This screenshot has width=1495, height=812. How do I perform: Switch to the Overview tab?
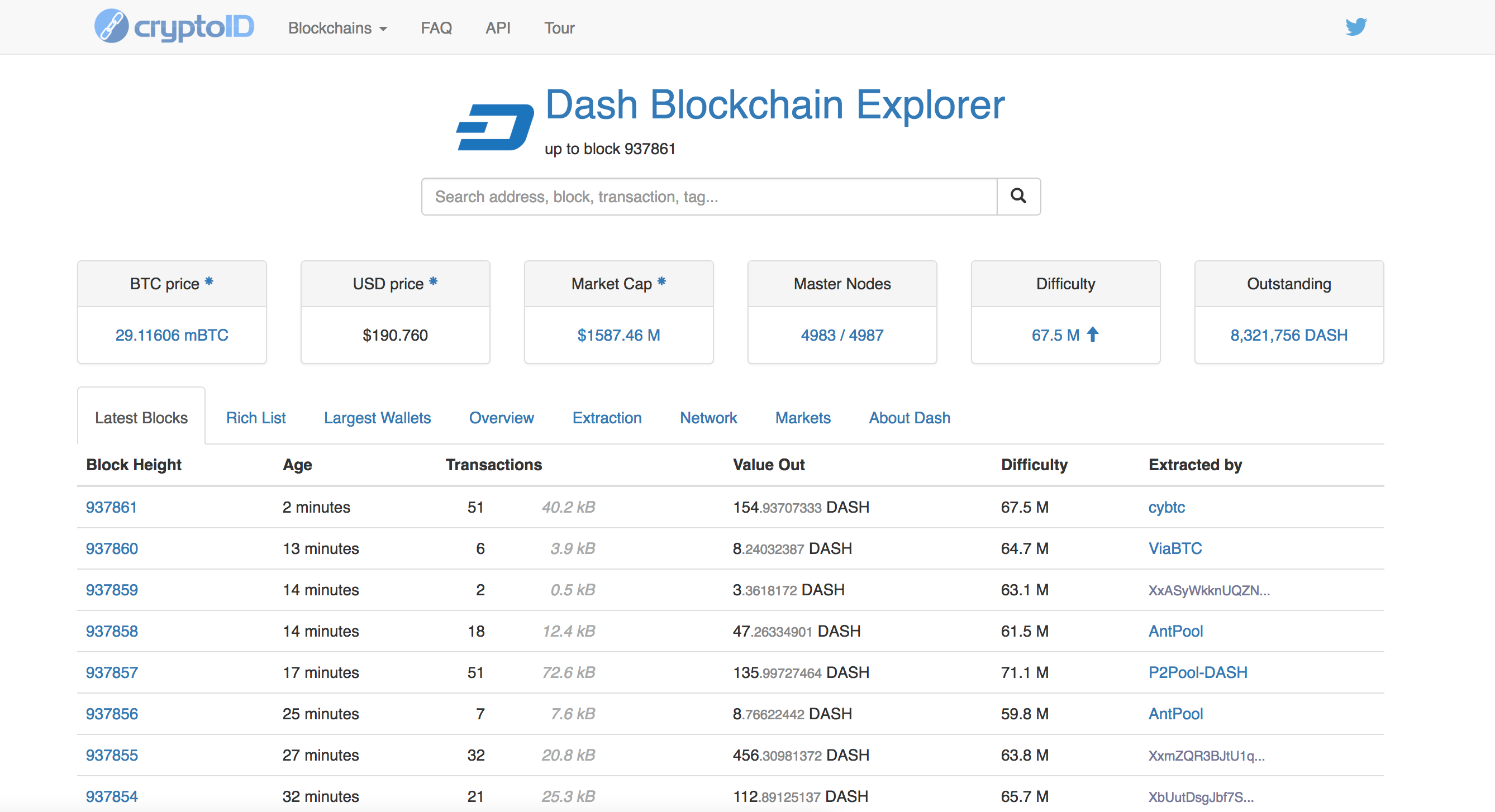[502, 418]
